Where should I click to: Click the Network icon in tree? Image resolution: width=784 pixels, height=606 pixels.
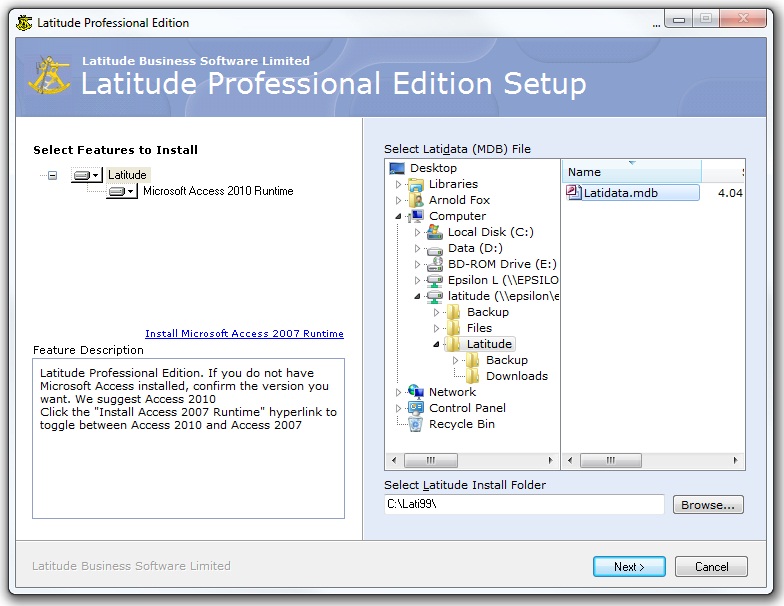pos(416,392)
